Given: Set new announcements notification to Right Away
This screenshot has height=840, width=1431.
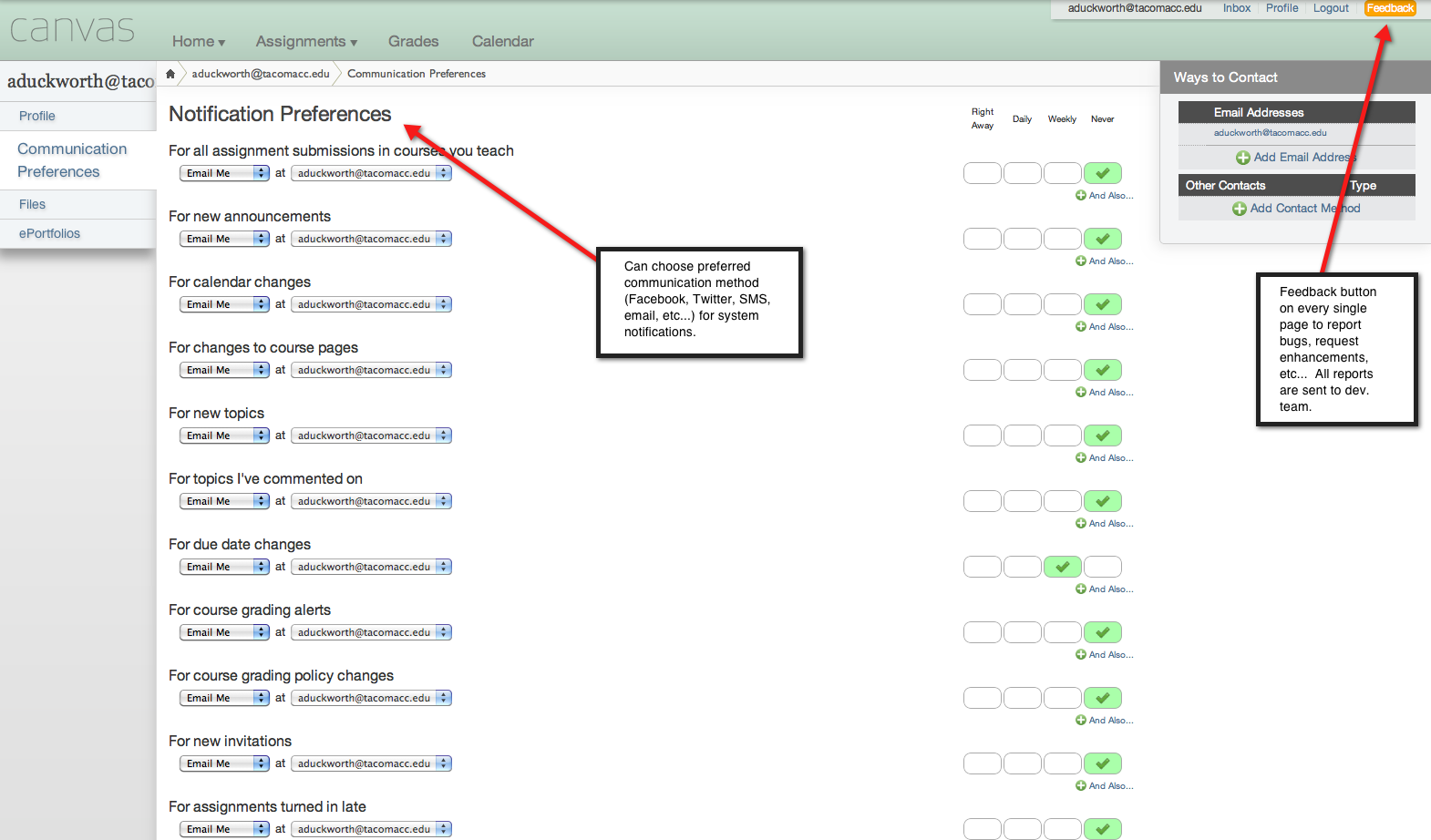Looking at the screenshot, I should 982,239.
